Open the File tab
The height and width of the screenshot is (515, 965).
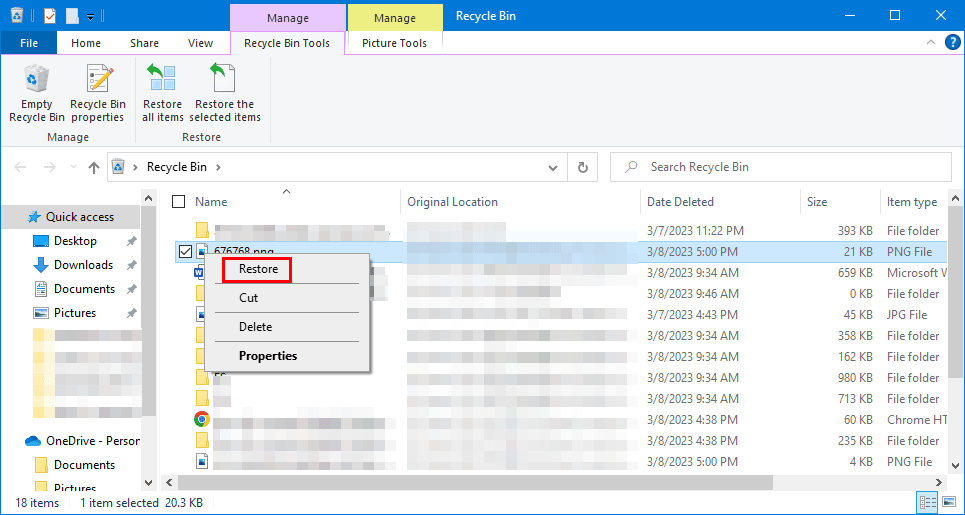(29, 43)
